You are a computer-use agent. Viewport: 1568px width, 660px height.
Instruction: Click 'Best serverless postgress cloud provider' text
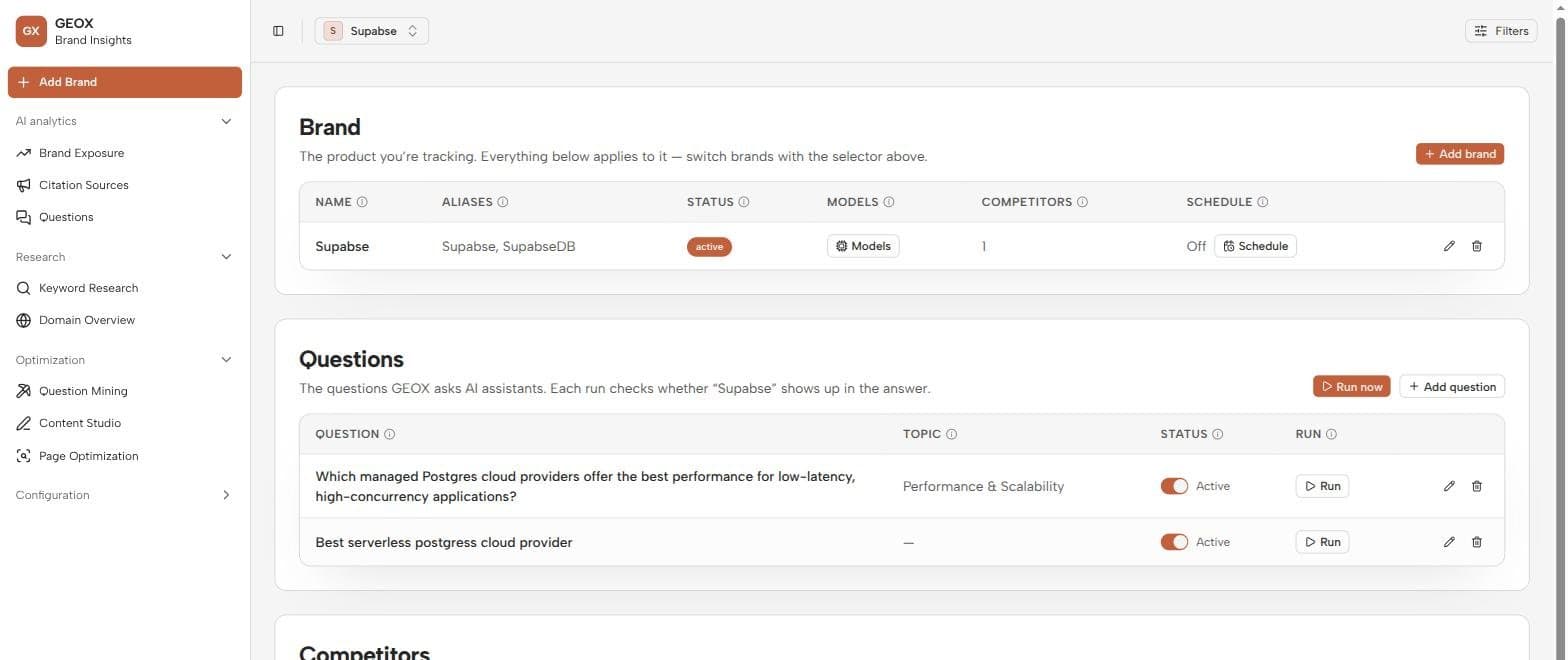point(444,542)
